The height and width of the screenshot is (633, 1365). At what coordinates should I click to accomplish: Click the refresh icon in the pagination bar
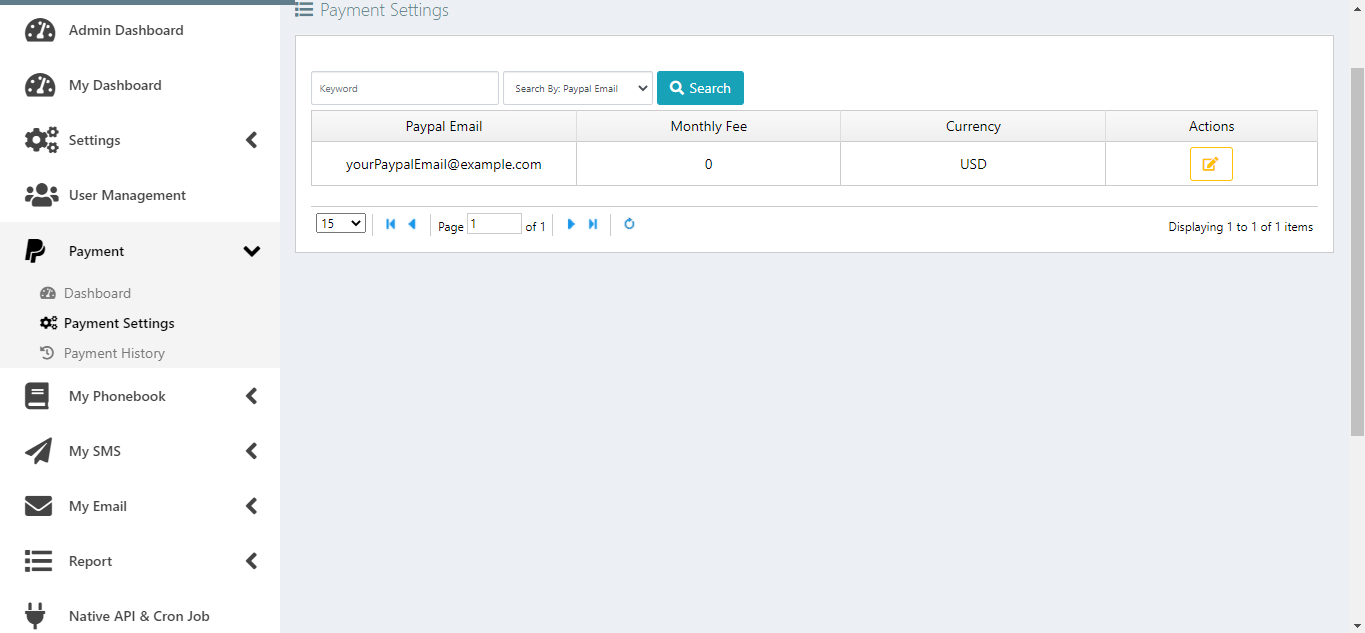point(629,224)
